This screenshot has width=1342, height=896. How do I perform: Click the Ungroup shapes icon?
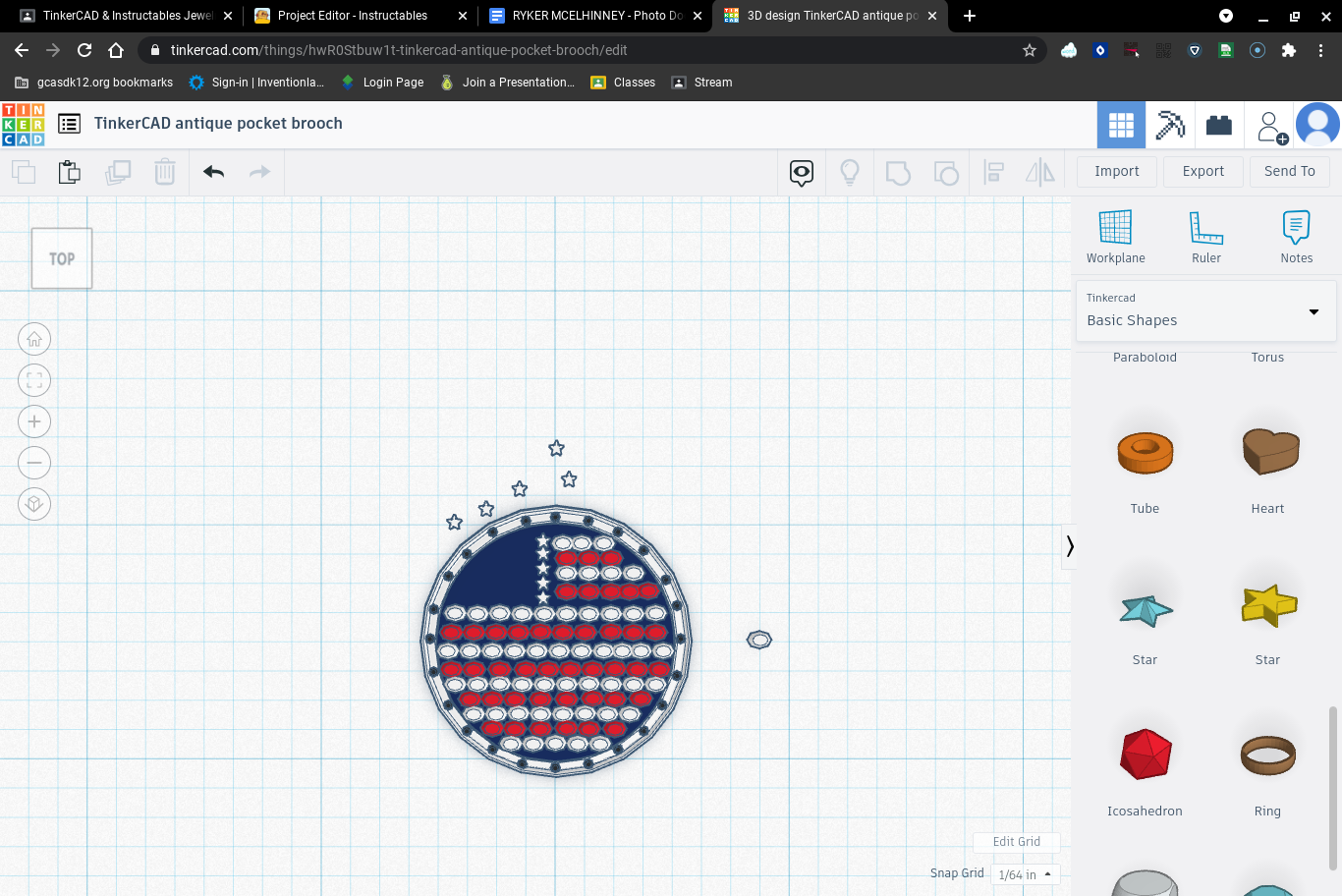946,173
